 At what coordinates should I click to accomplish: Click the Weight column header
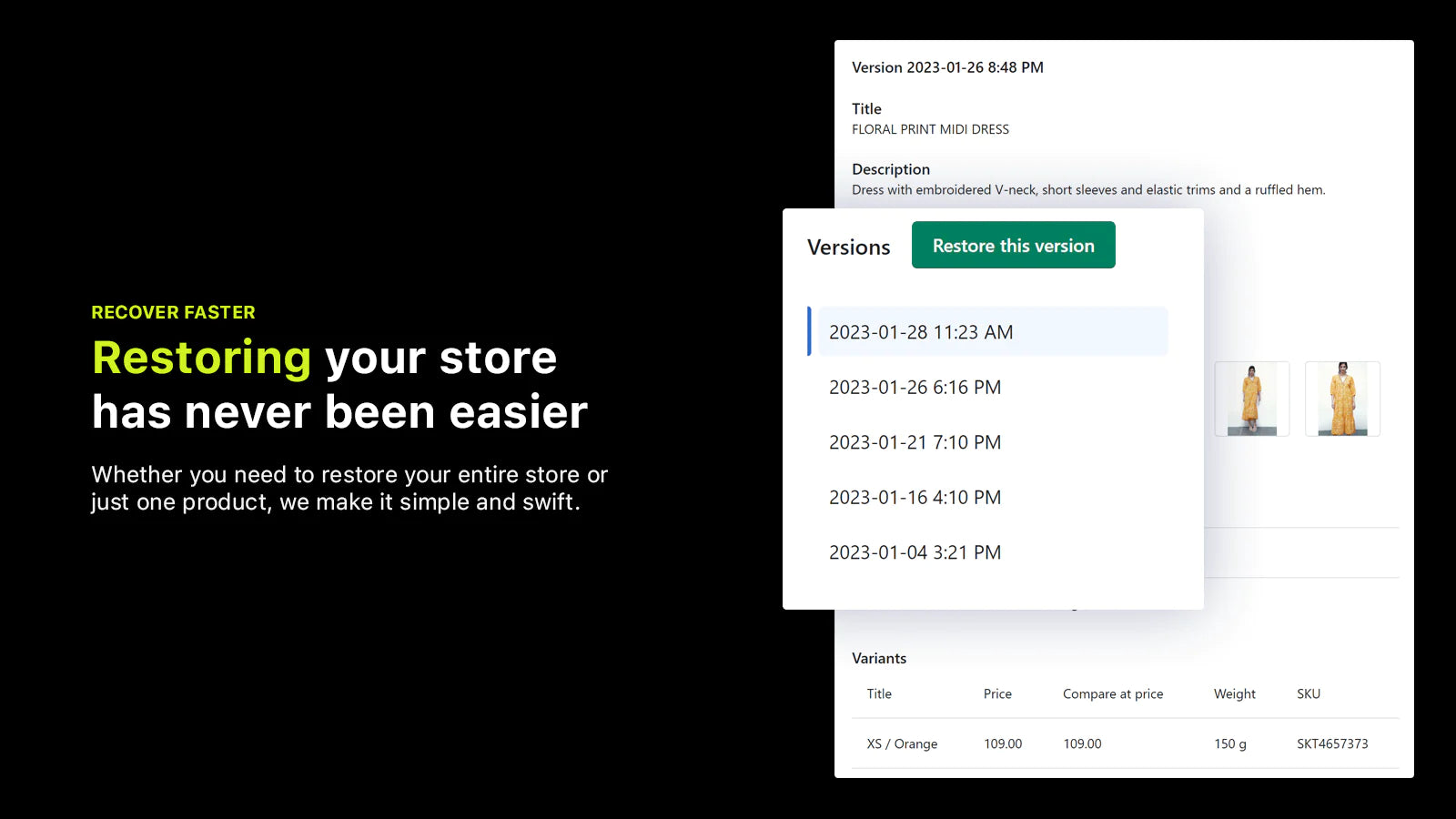tap(1234, 693)
